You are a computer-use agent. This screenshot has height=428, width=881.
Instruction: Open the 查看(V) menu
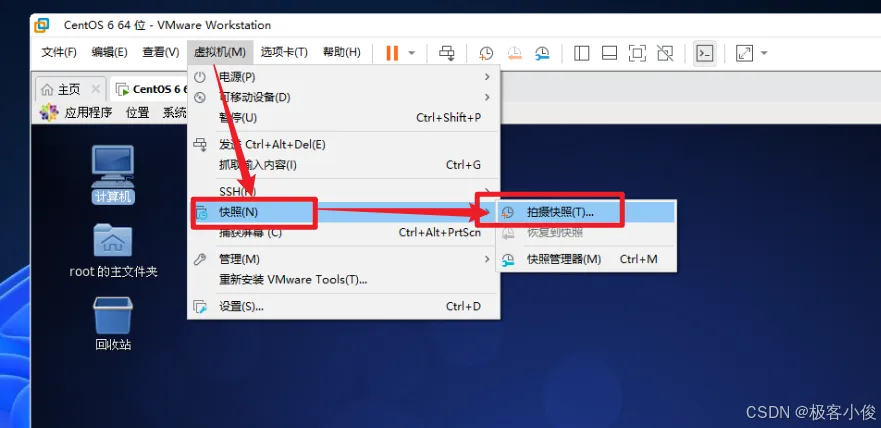click(x=161, y=52)
